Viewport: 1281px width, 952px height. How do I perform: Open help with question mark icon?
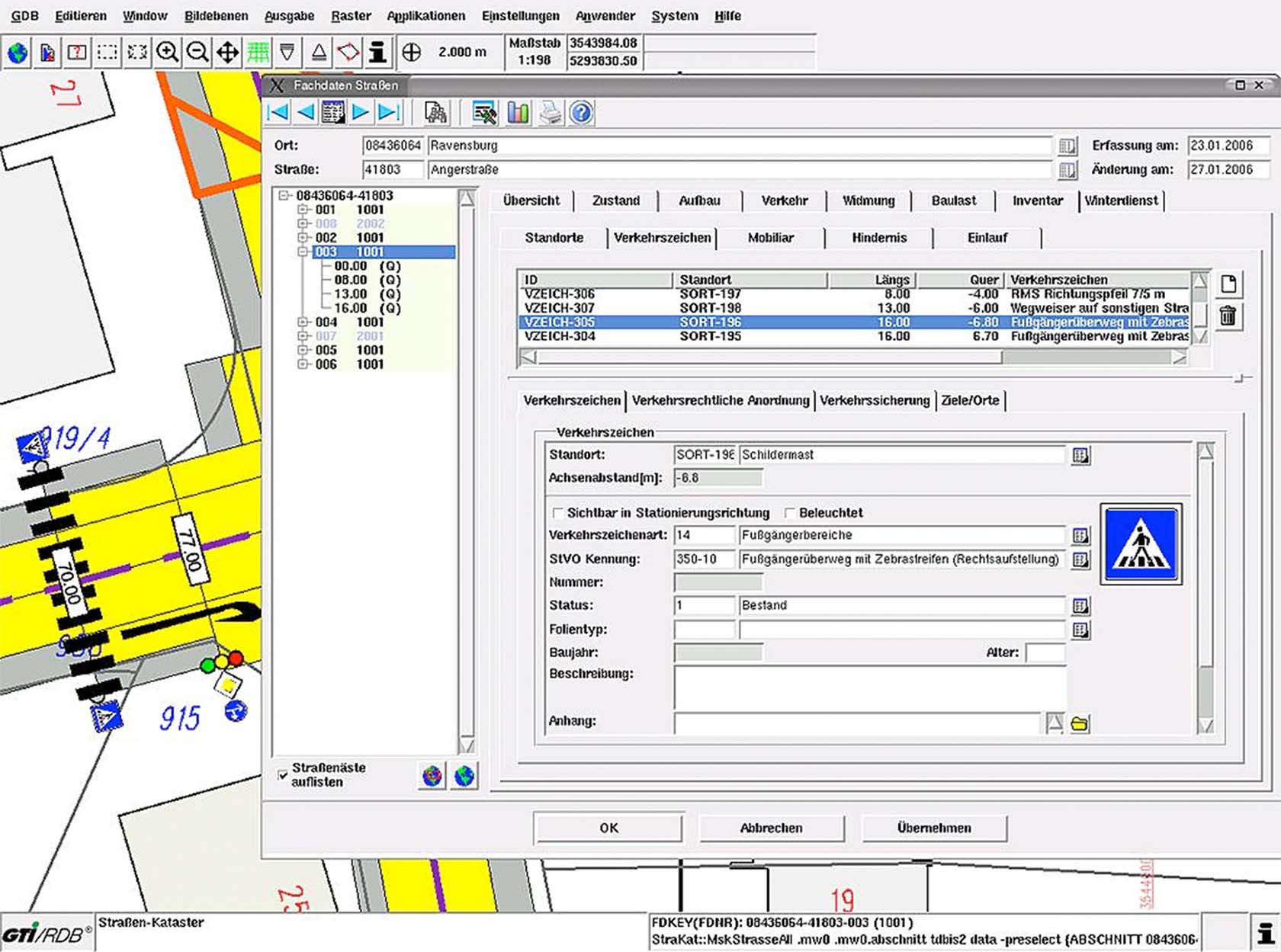(581, 113)
